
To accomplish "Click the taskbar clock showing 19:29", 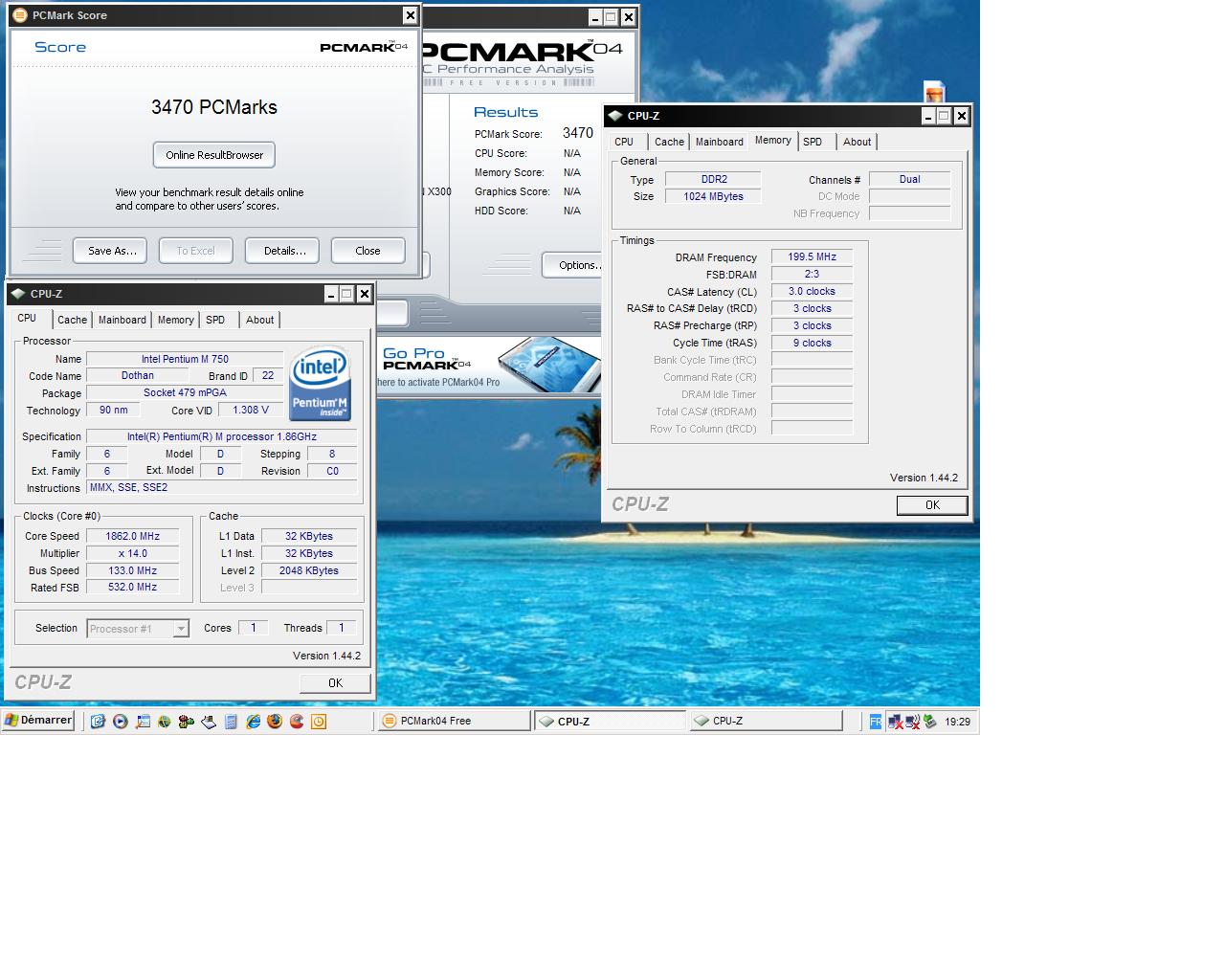I will coord(957,722).
